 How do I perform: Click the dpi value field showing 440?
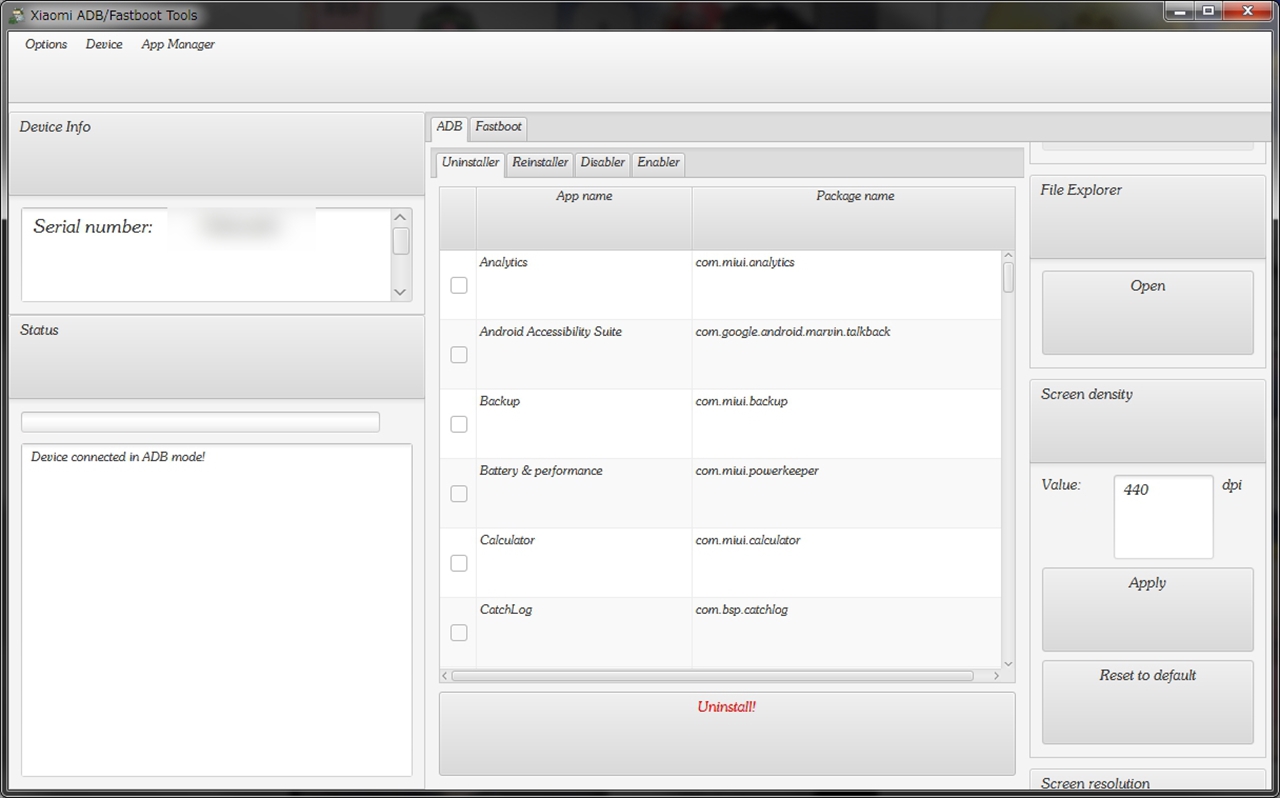pyautogui.click(x=1163, y=516)
